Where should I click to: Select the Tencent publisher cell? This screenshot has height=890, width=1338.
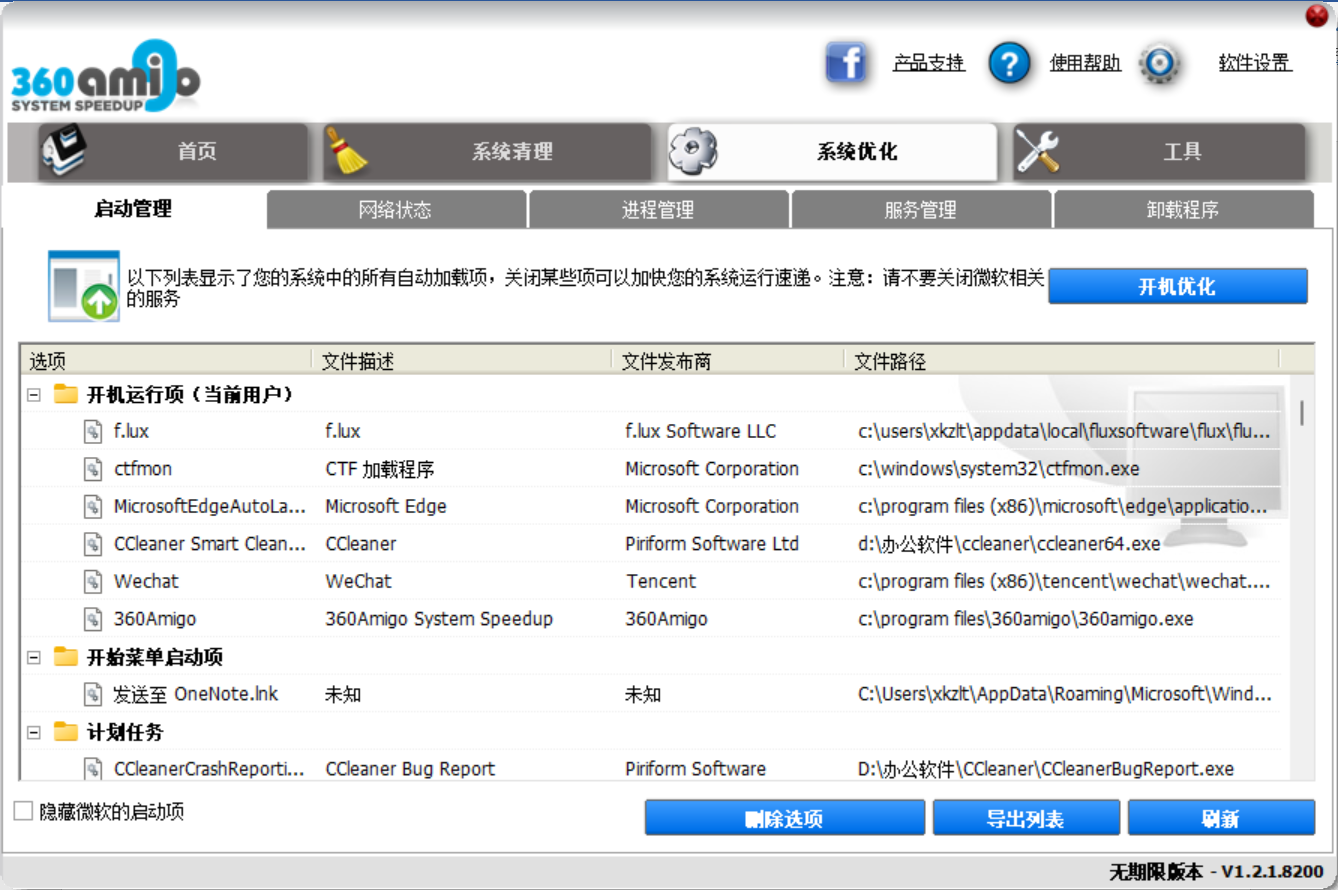(661, 581)
